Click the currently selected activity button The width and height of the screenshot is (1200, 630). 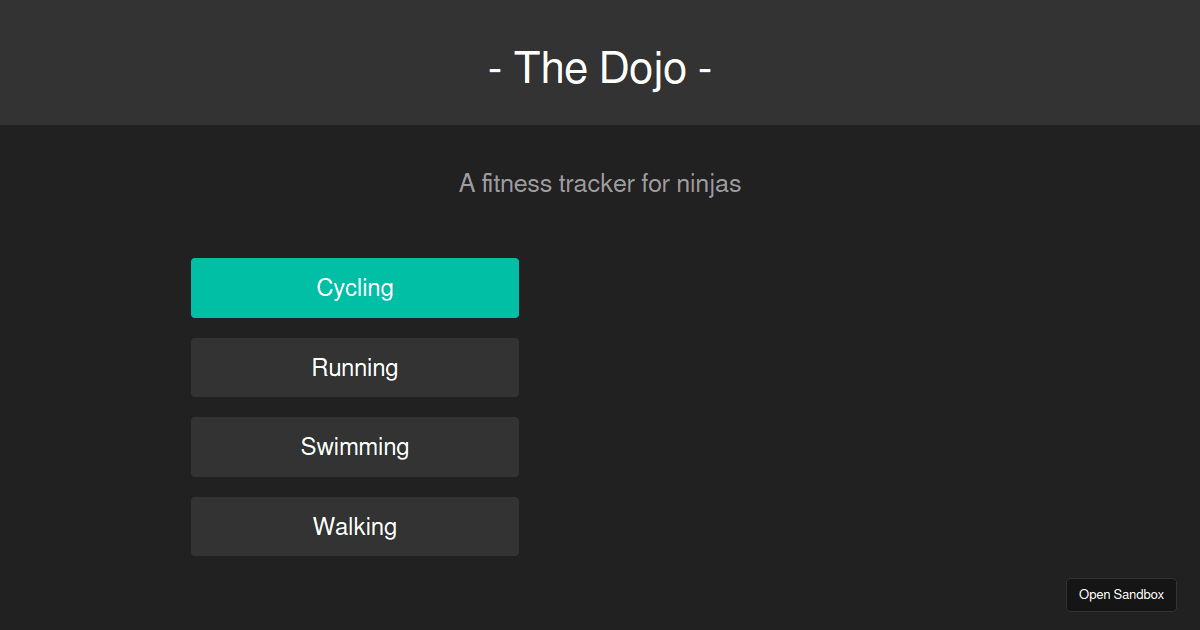tap(355, 287)
